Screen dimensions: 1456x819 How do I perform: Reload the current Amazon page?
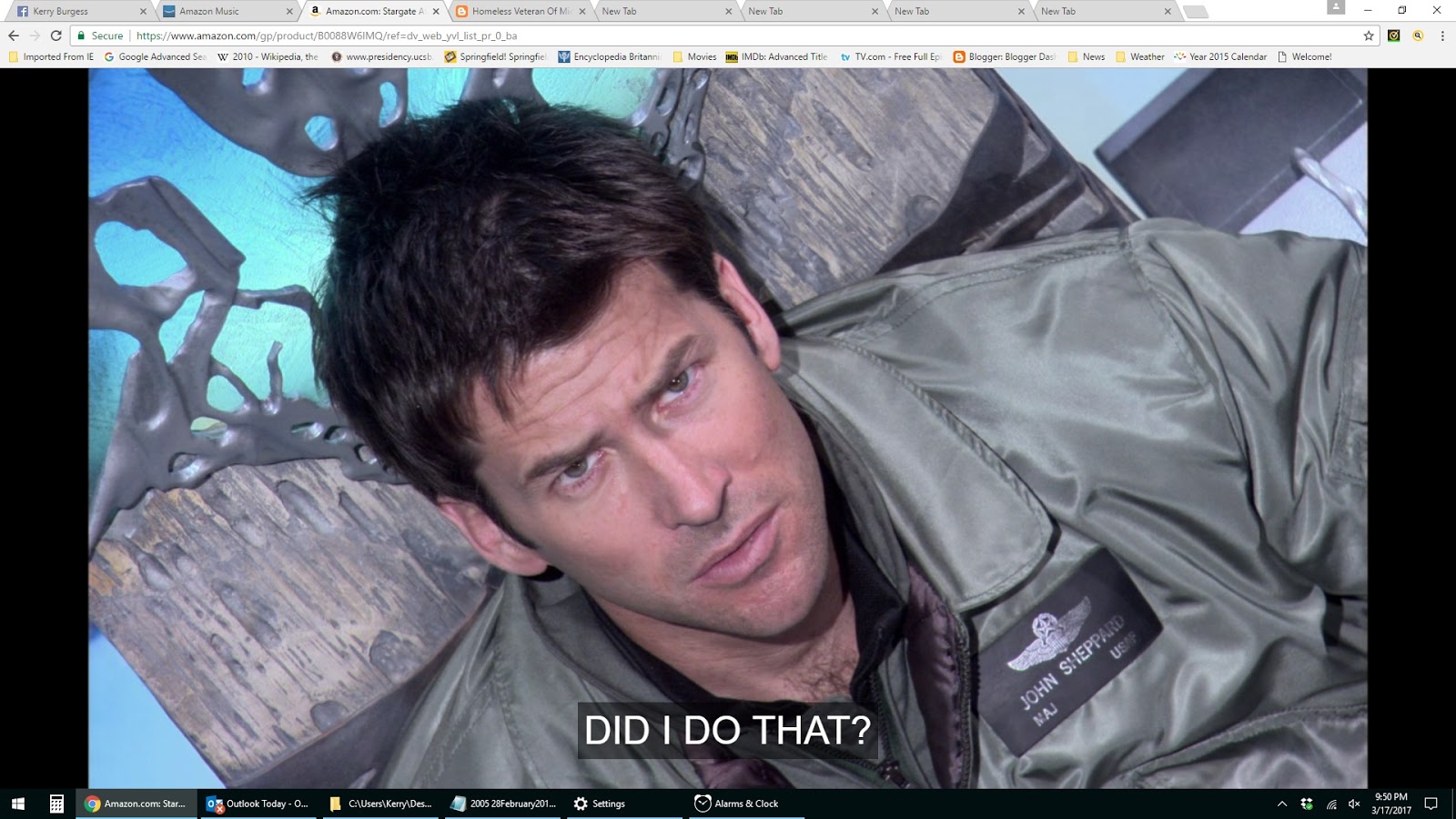[56, 35]
